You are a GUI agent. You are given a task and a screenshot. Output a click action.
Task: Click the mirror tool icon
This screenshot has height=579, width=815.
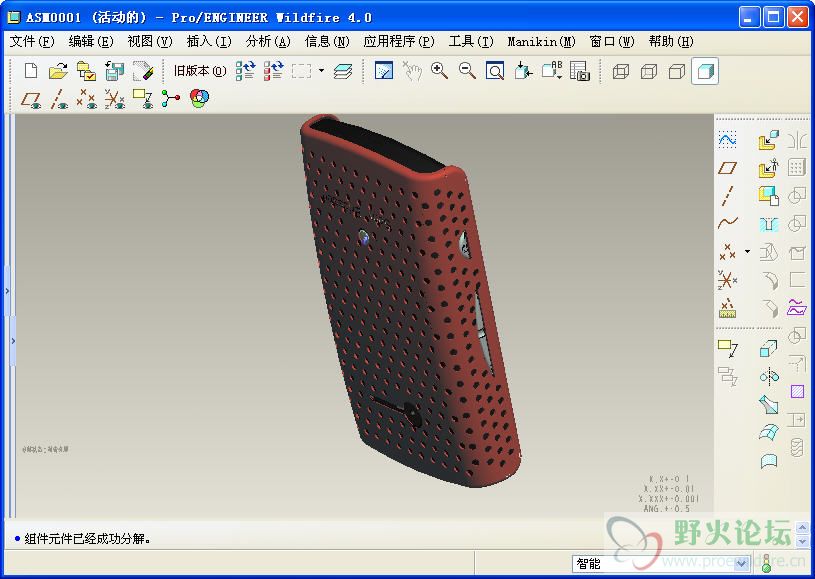pyautogui.click(x=769, y=376)
